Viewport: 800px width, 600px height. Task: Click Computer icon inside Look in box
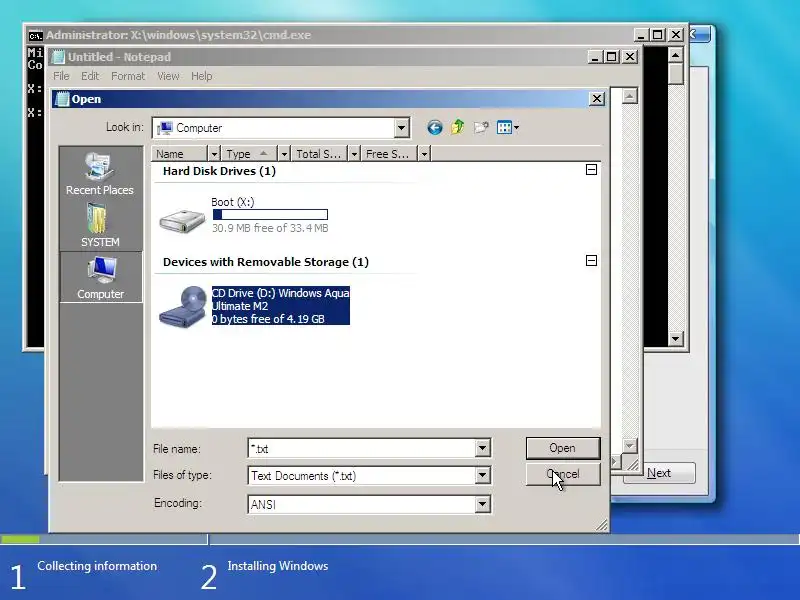[x=165, y=128]
